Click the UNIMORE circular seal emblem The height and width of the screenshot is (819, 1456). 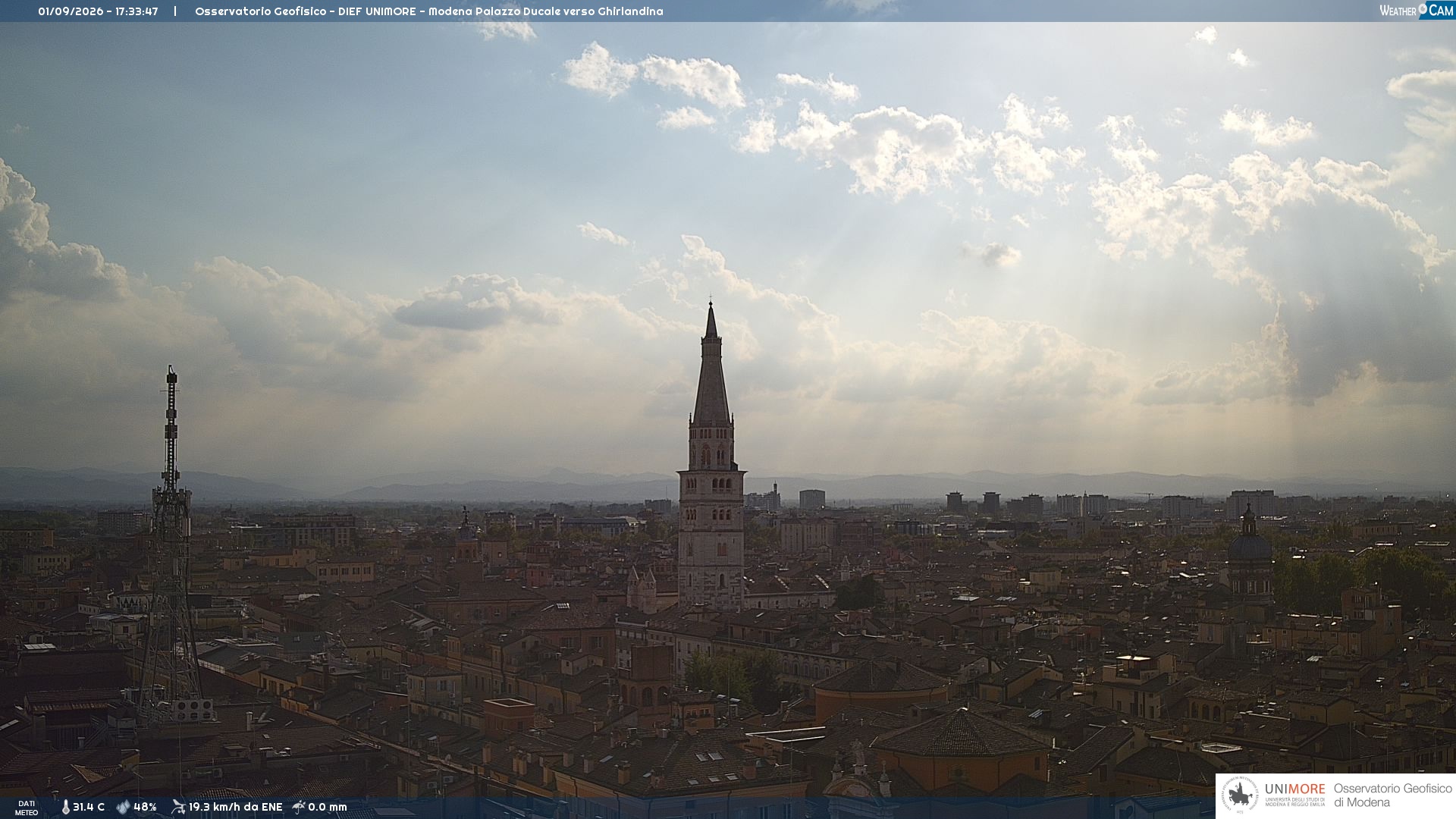(1240, 795)
